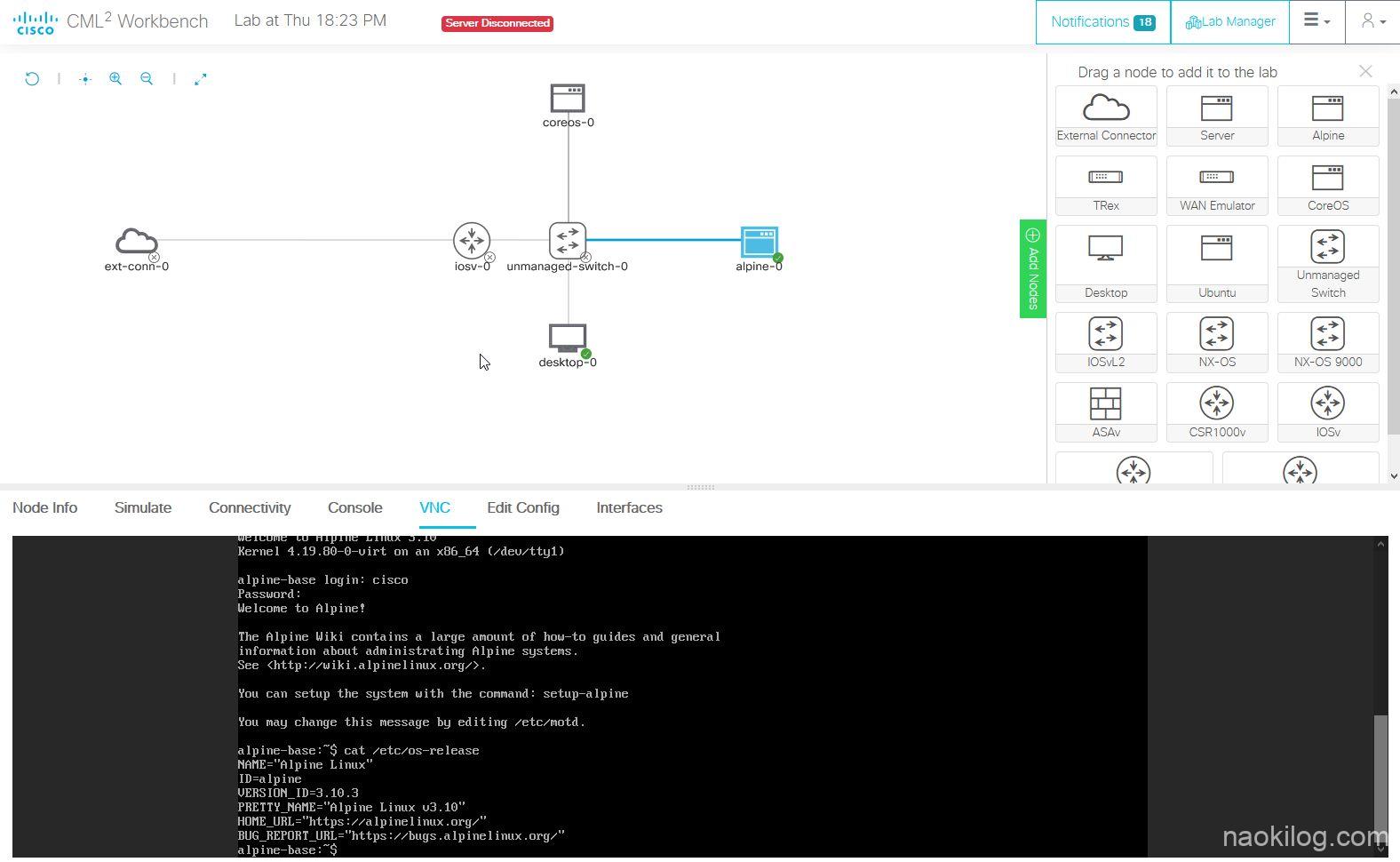This screenshot has height=862, width=1400.
Task: Go to Lab Manager
Action: click(1229, 21)
